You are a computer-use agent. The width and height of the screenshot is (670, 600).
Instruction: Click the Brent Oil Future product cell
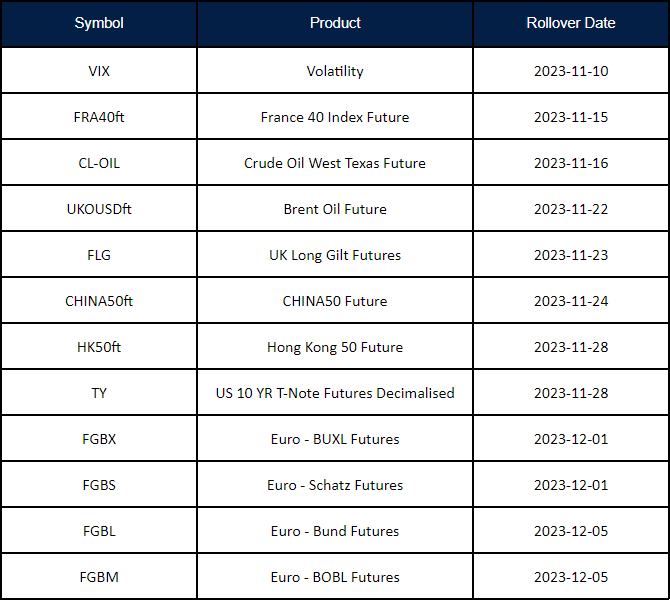pos(335,209)
